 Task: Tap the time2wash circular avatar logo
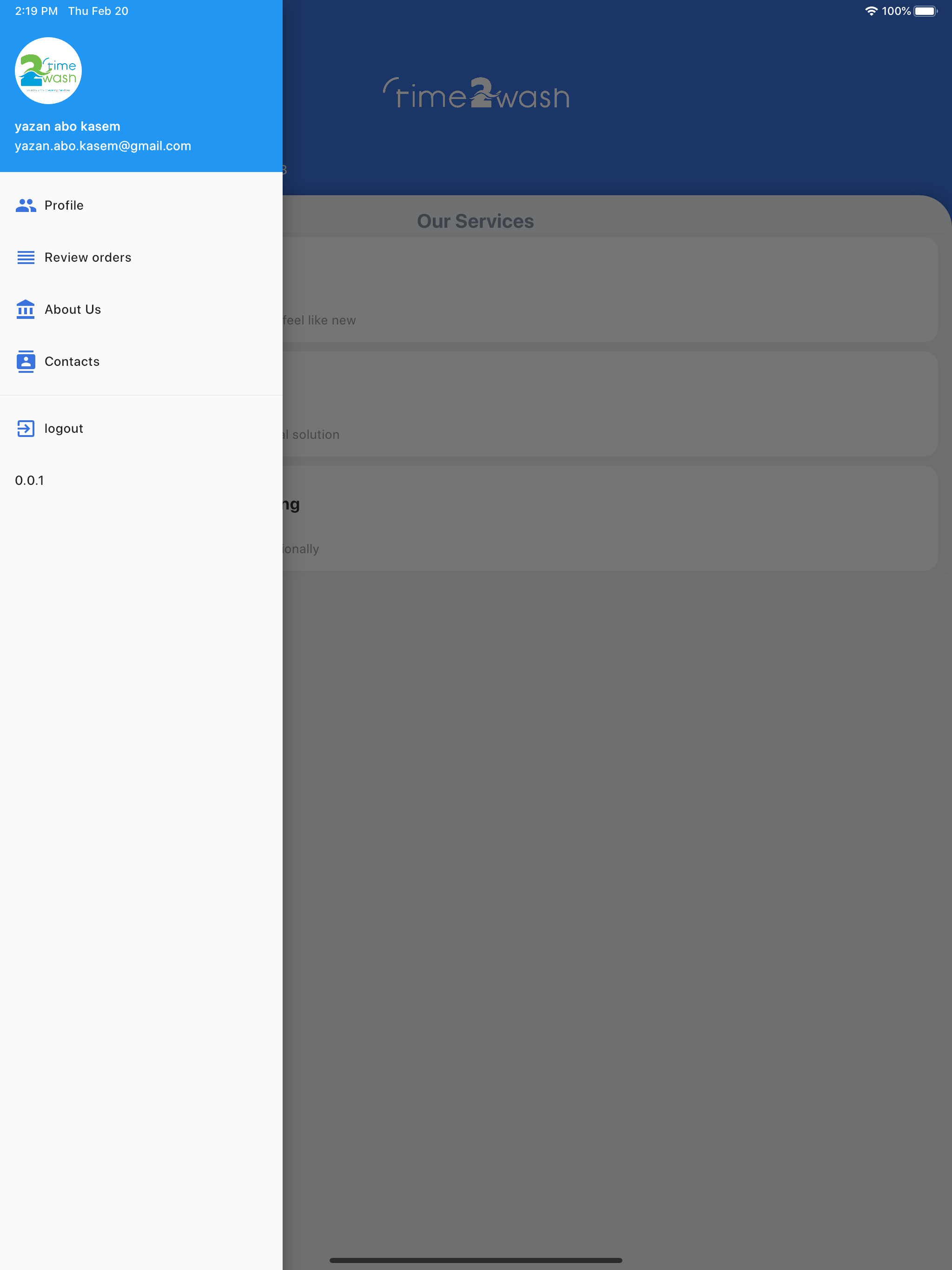pos(48,71)
